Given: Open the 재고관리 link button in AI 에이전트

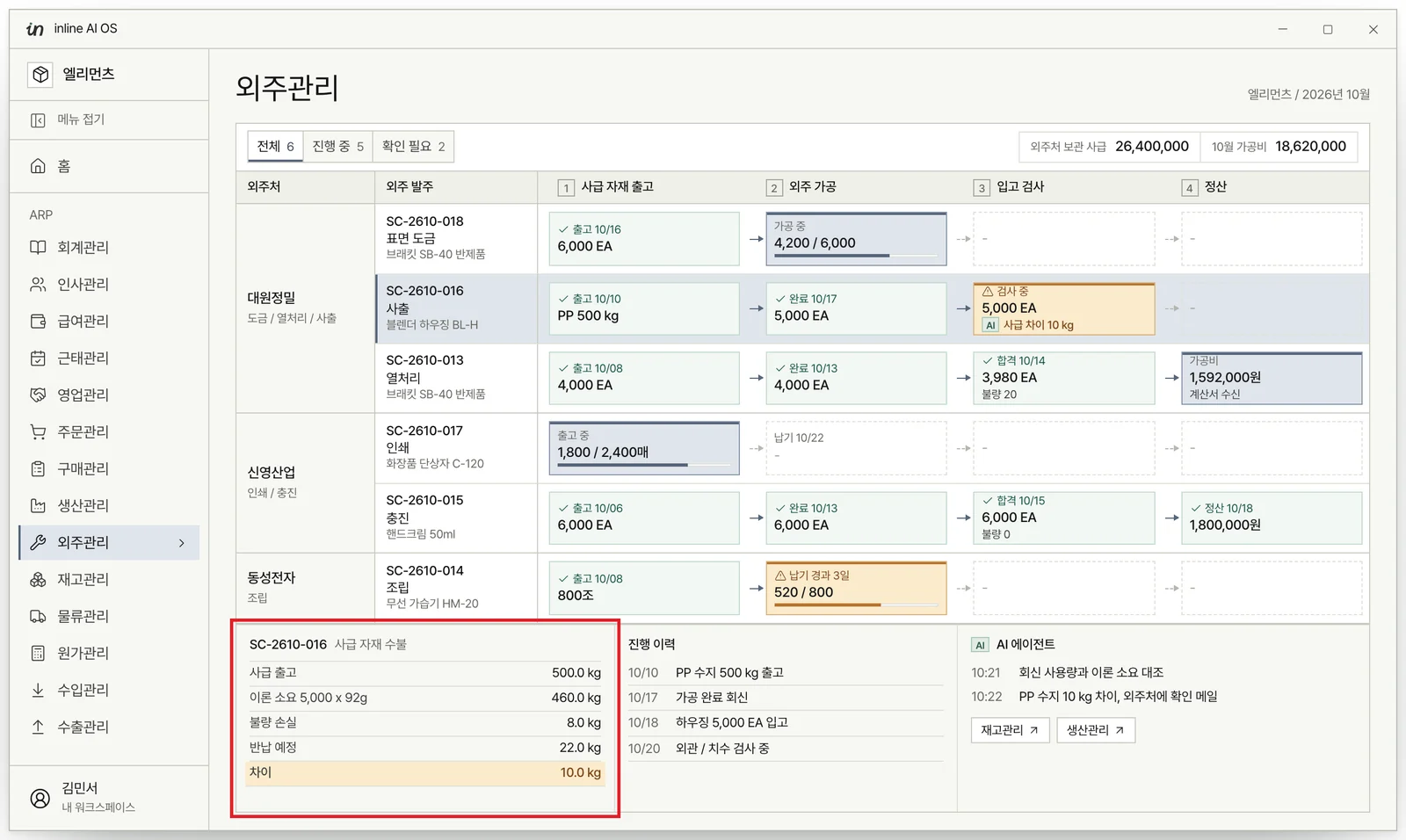Looking at the screenshot, I should (x=1010, y=730).
